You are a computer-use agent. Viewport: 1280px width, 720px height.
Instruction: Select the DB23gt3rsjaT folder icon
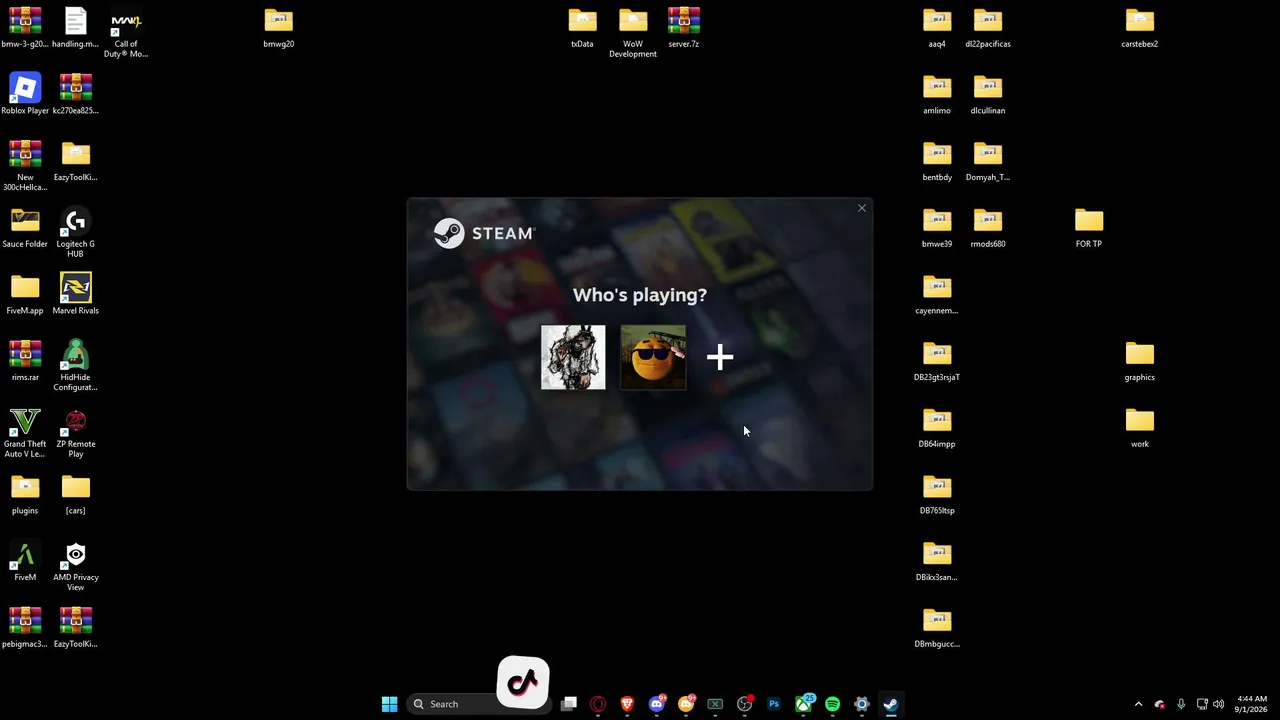click(x=937, y=361)
